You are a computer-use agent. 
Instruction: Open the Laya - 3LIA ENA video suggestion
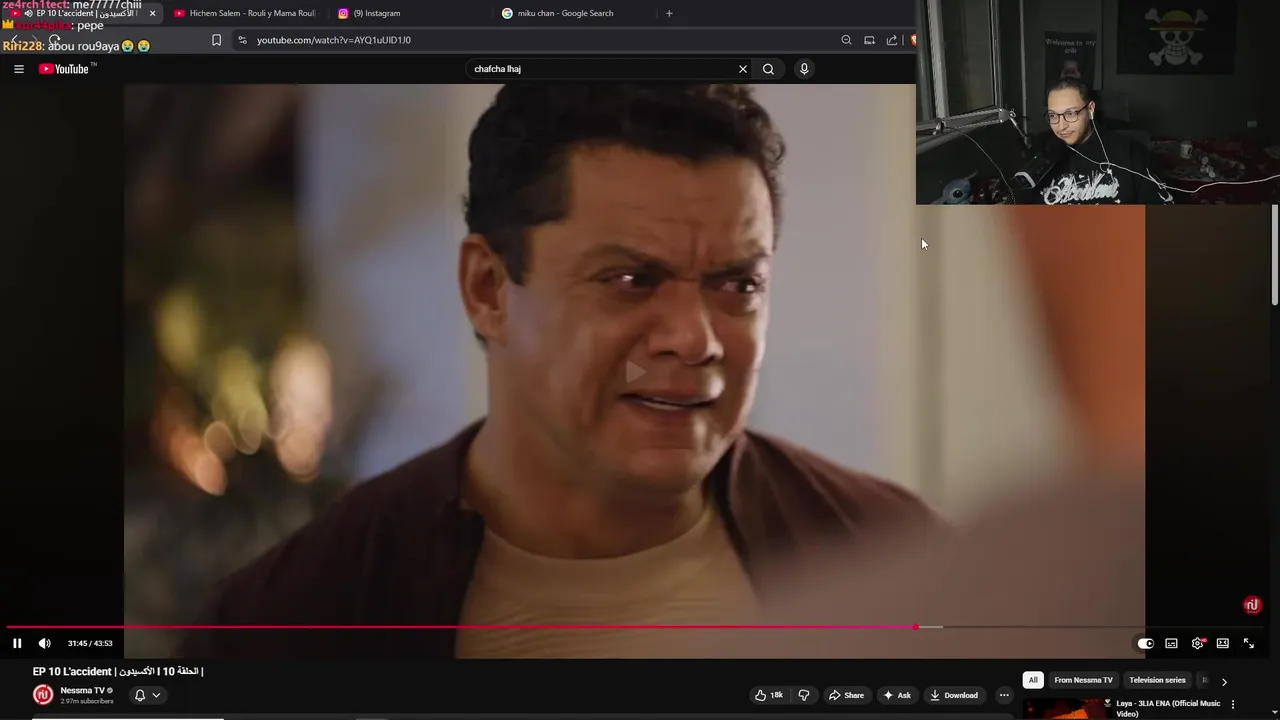(1168, 708)
